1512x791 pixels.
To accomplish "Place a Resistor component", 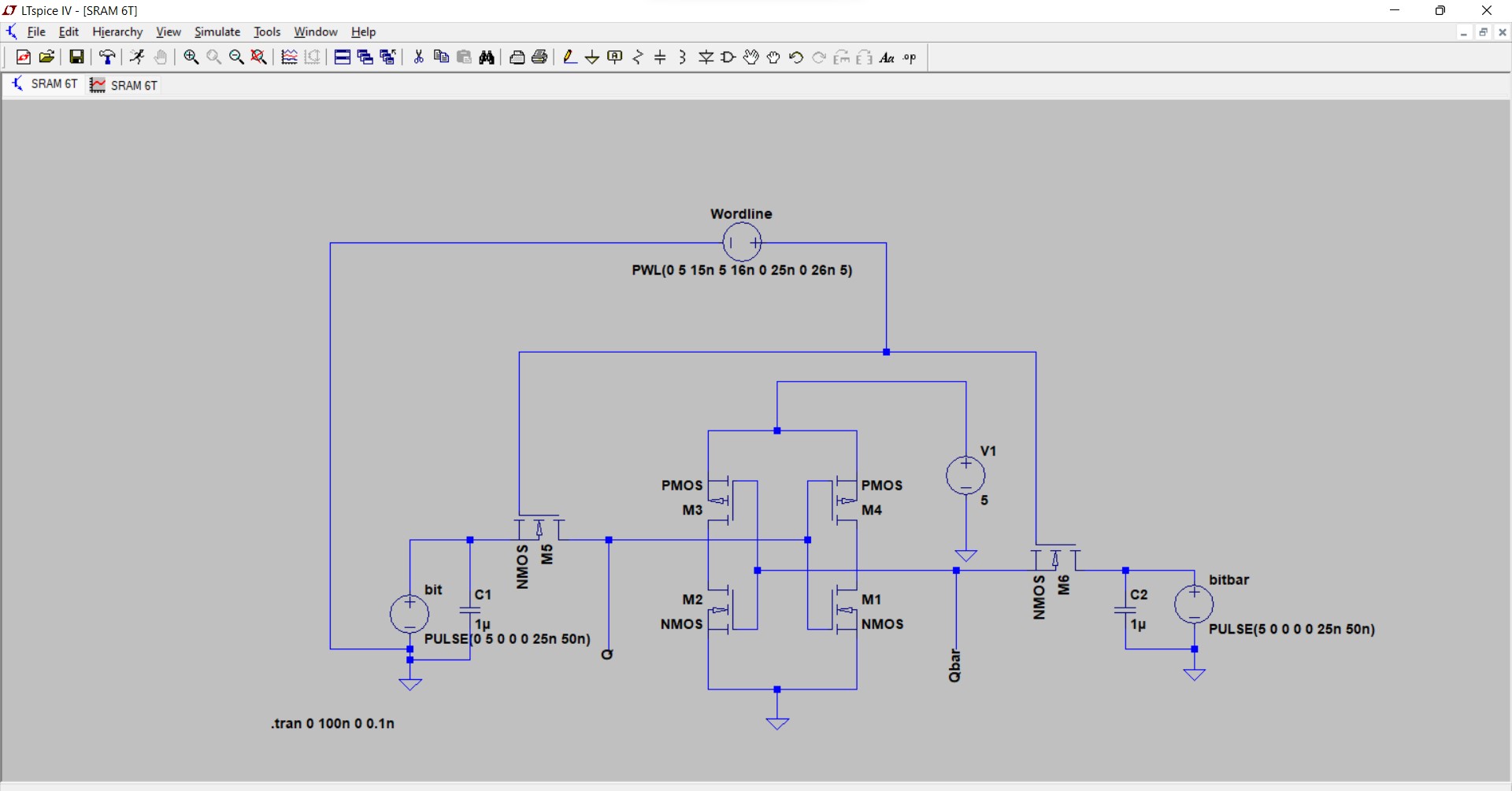I will pos(637,57).
